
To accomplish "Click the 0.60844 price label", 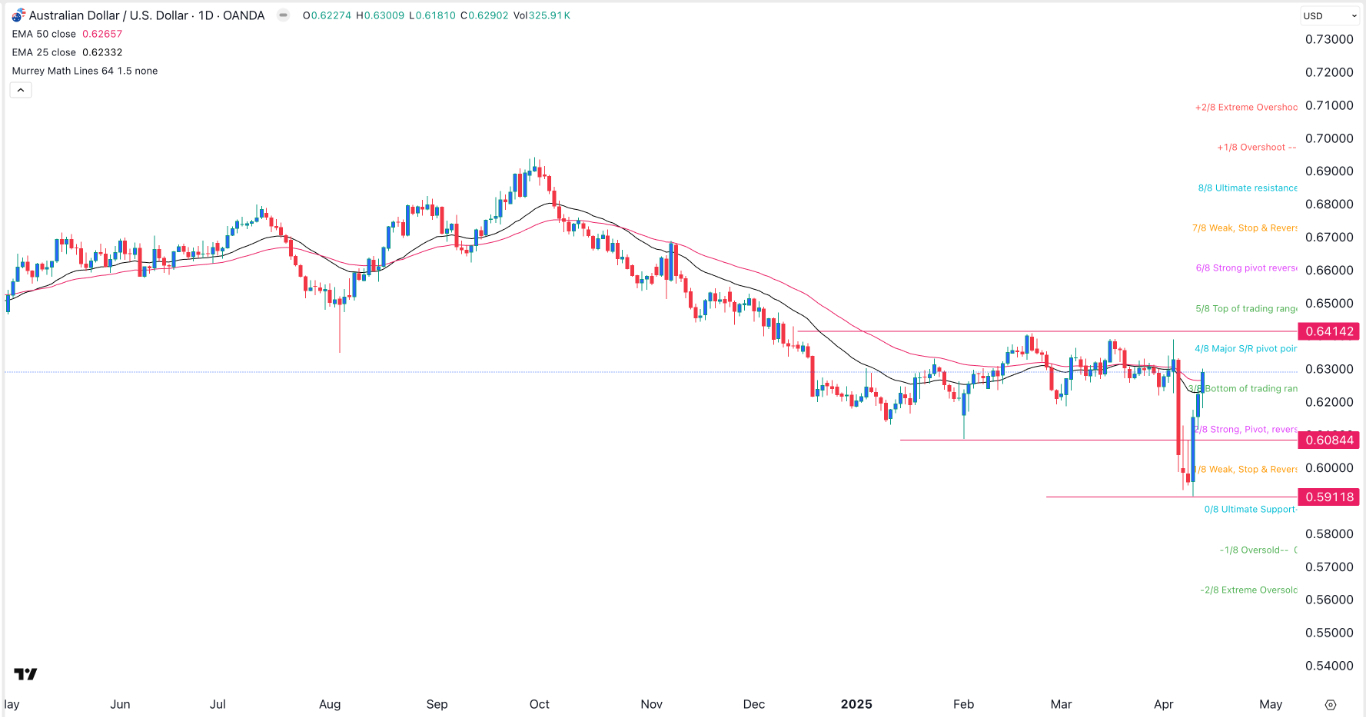I will pos(1329,440).
